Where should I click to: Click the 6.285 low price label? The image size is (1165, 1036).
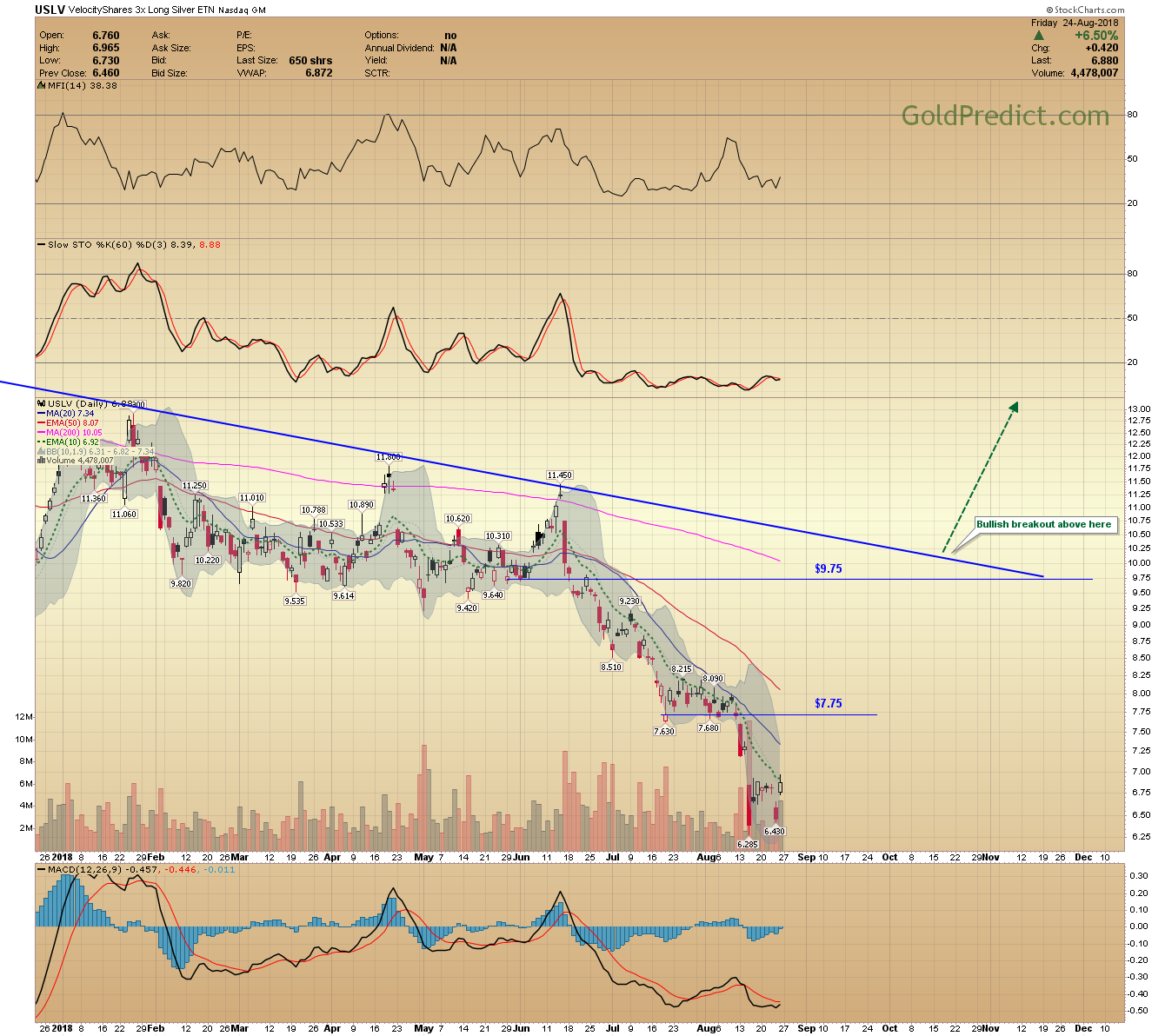[x=748, y=844]
